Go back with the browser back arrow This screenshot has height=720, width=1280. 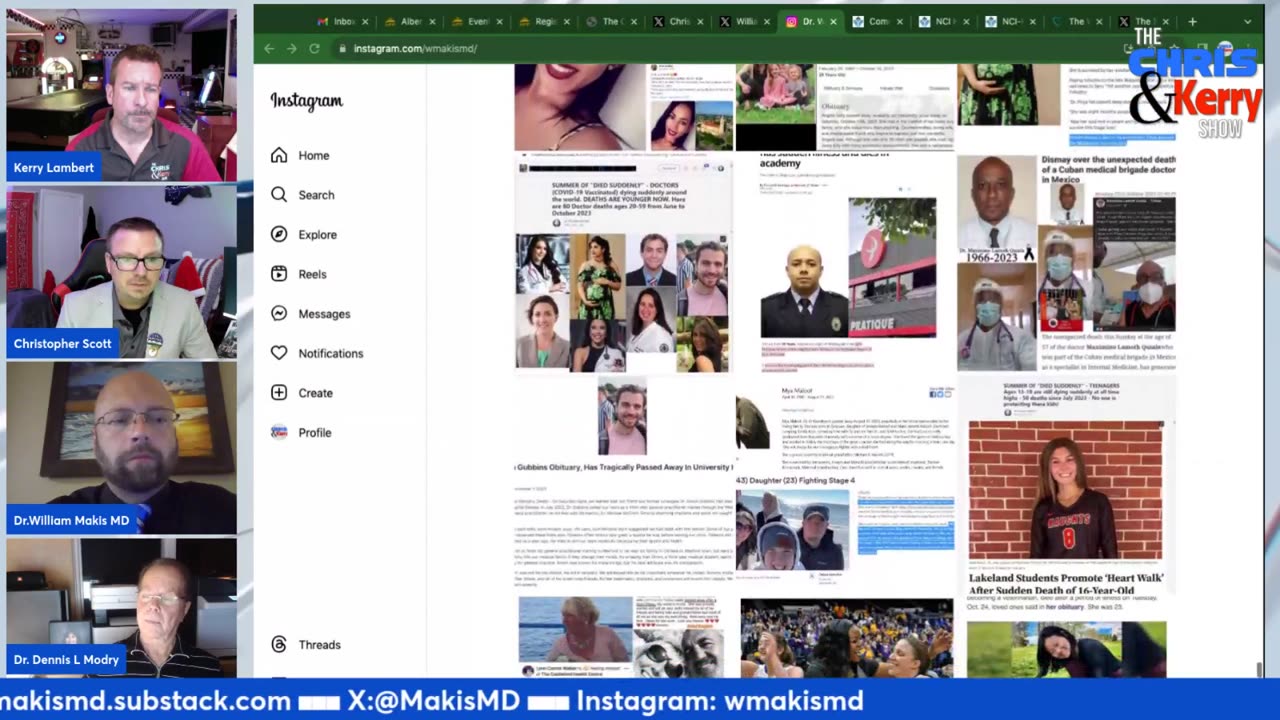click(x=269, y=48)
